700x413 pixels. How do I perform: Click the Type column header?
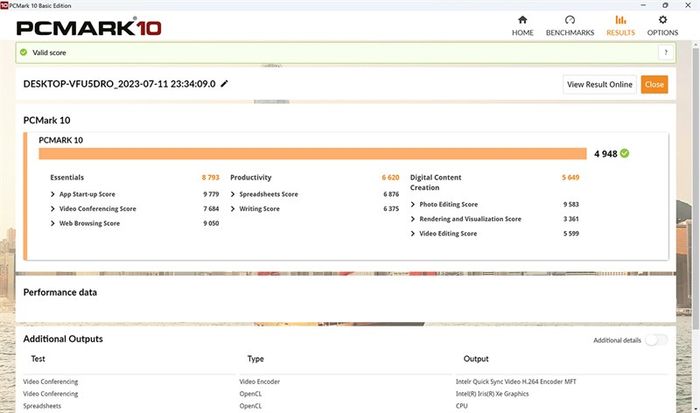[255, 359]
